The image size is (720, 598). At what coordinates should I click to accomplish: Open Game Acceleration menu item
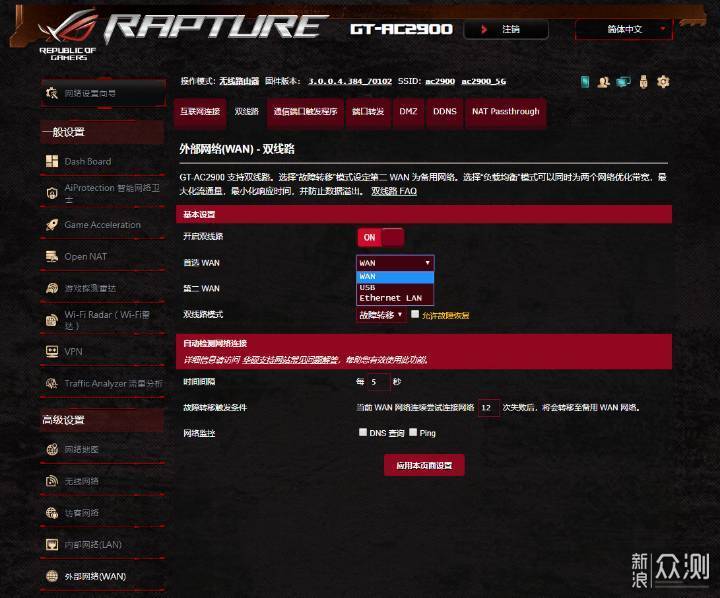(x=102, y=225)
